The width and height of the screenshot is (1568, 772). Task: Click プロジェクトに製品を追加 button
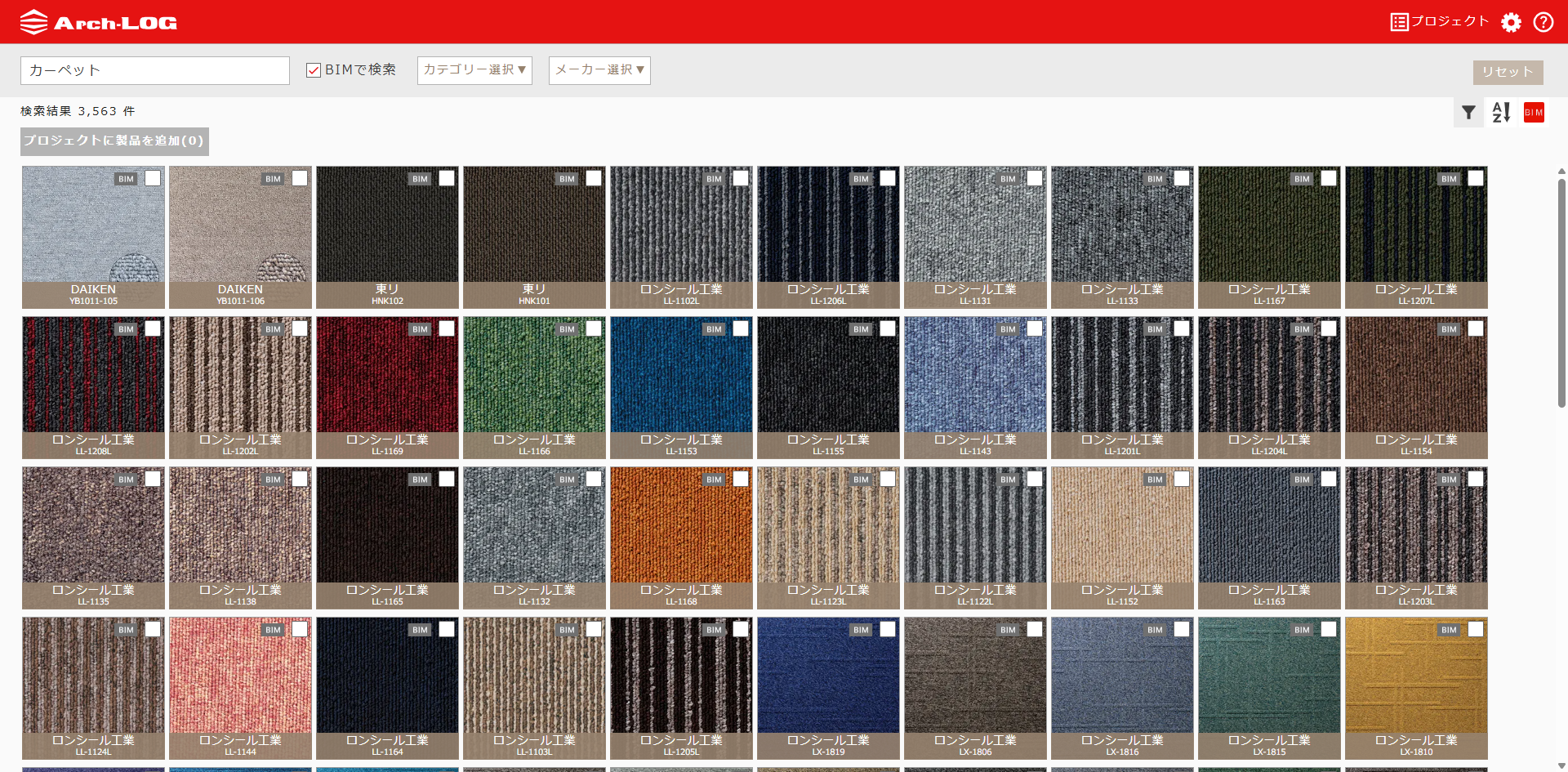click(x=114, y=141)
